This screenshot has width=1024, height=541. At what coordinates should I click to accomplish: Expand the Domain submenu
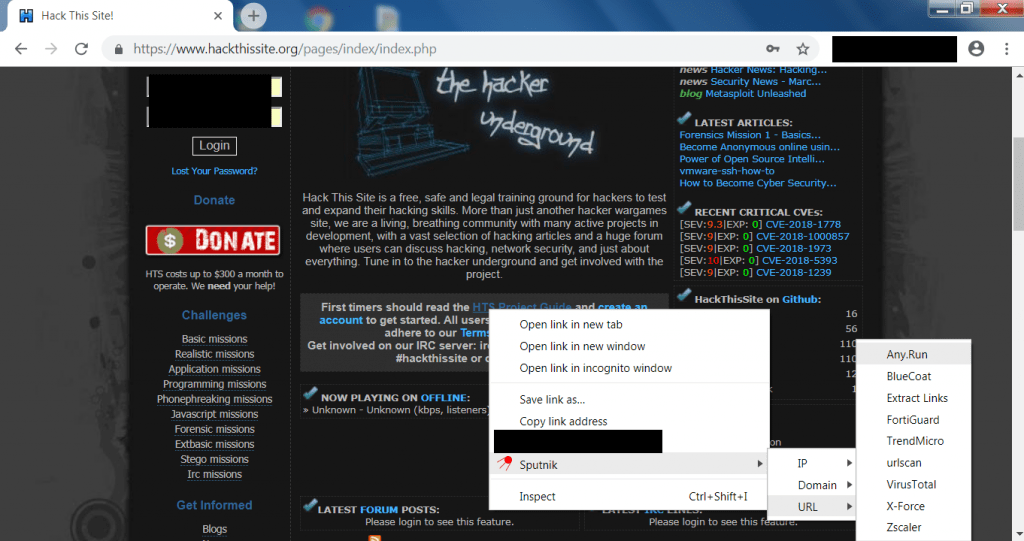(812, 485)
